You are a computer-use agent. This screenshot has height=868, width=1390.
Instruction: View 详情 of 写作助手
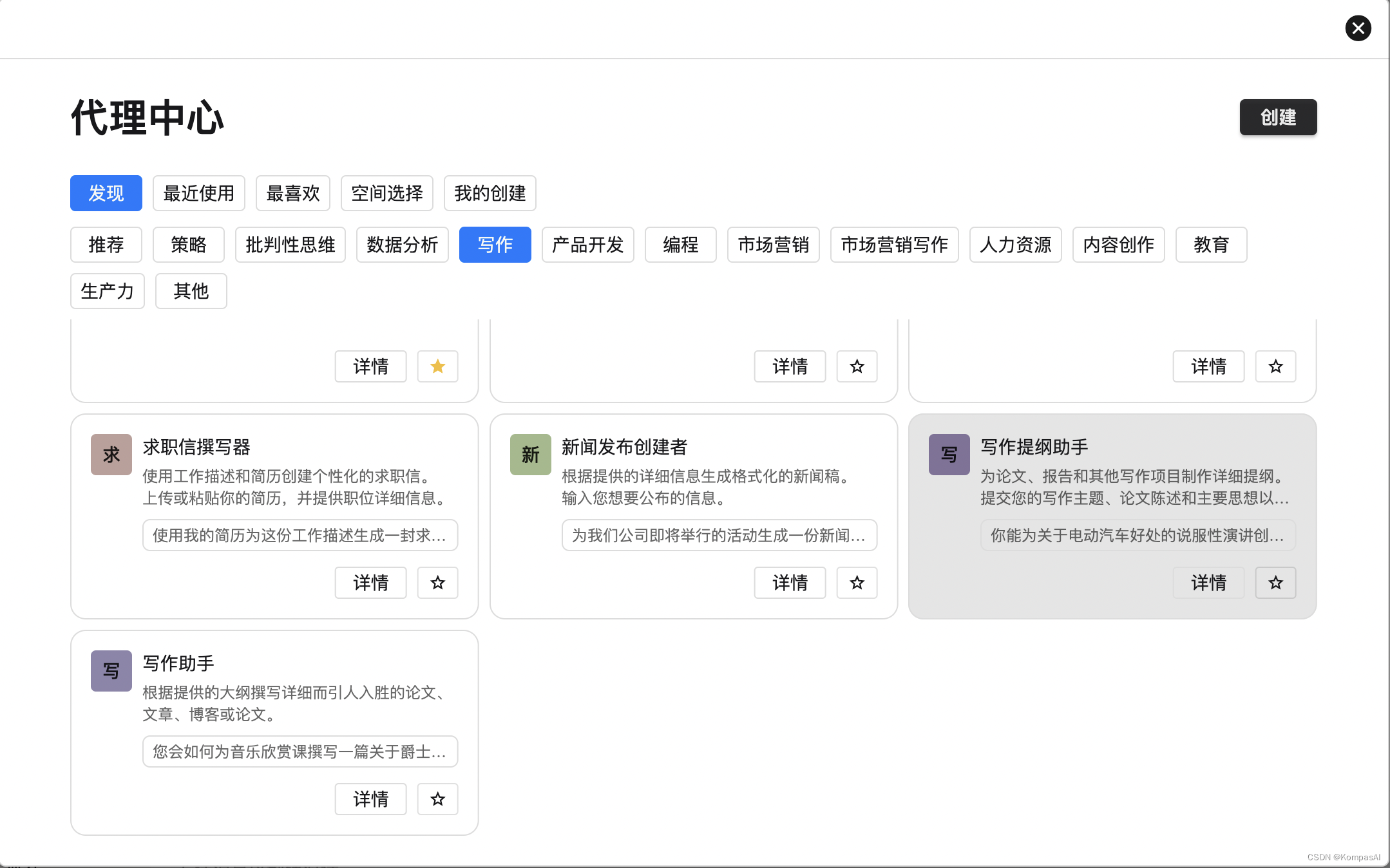click(x=370, y=799)
